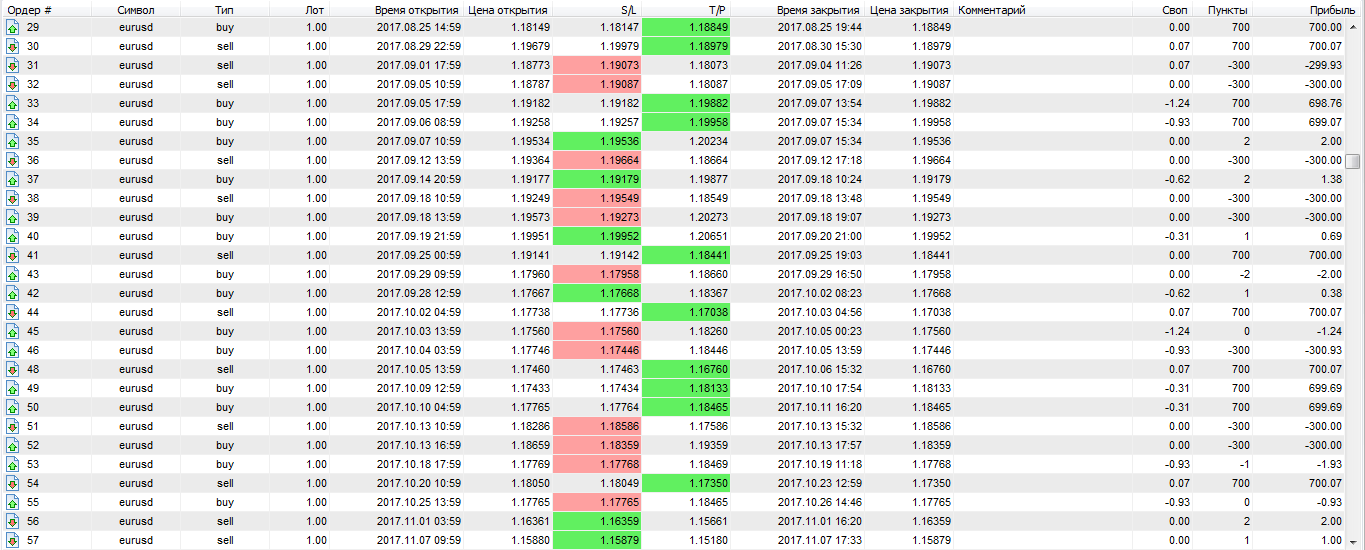
Task: Click green T/P cell 1.18849 of order 29
Action: pos(686,27)
